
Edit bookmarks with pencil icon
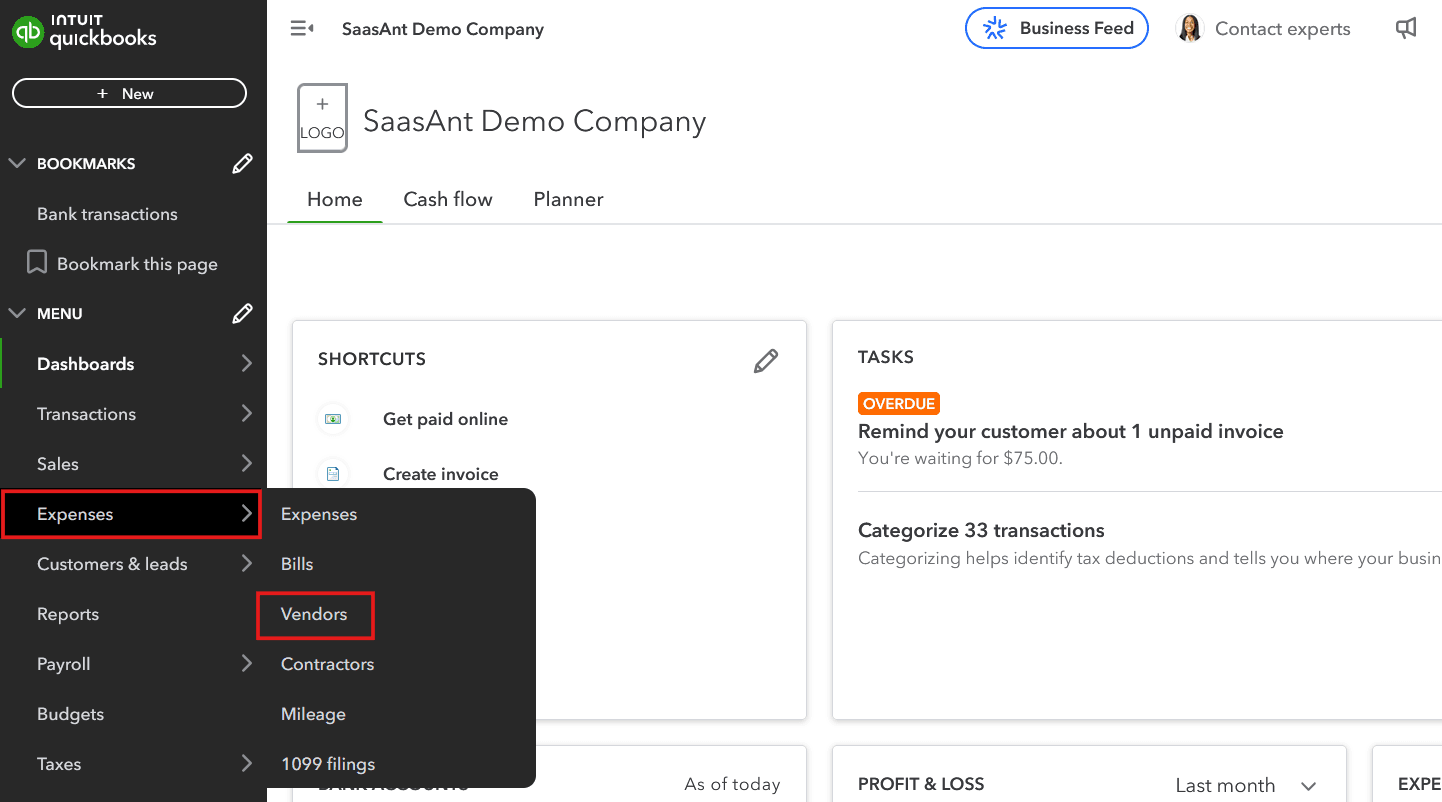(x=242, y=164)
